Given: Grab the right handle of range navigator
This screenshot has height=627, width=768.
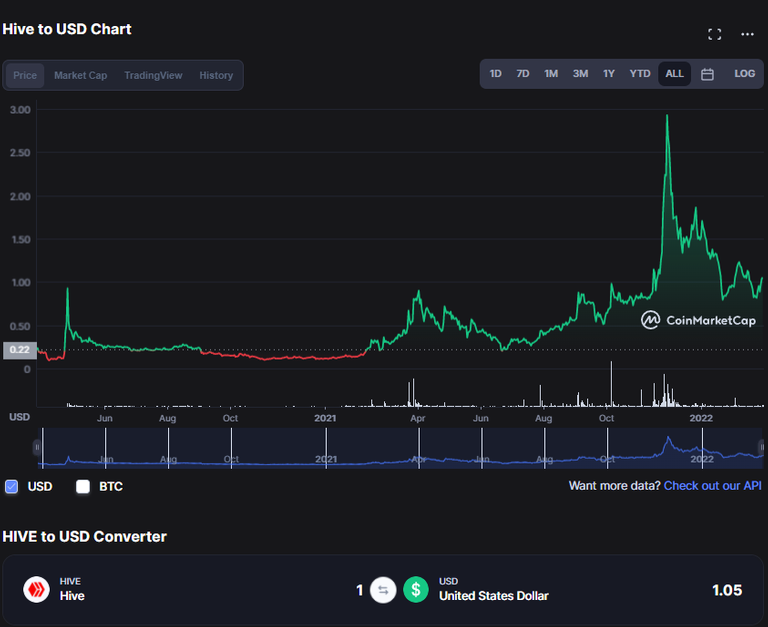Looking at the screenshot, I should [762, 447].
